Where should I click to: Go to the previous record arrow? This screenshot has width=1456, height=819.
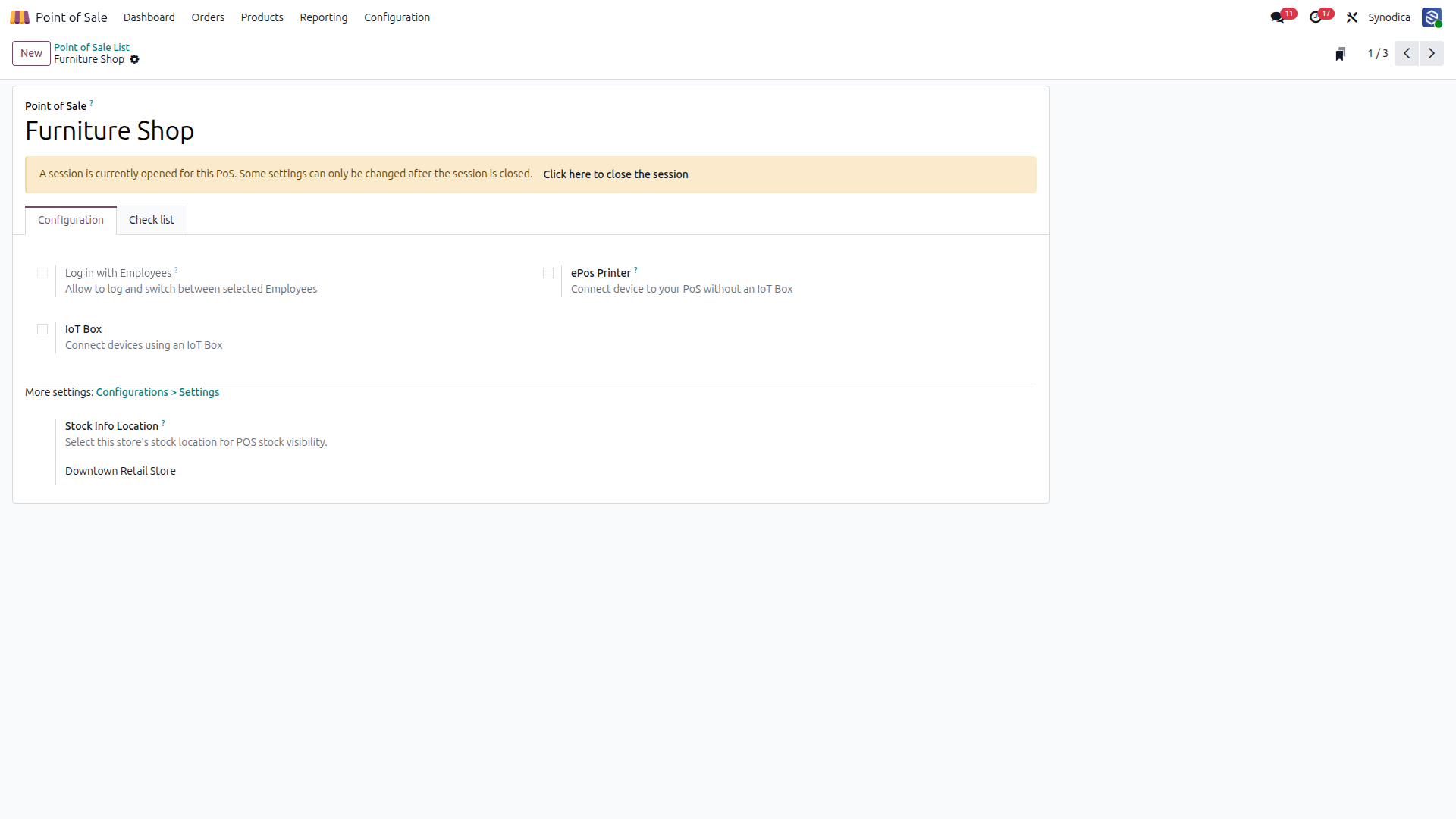pyautogui.click(x=1407, y=53)
